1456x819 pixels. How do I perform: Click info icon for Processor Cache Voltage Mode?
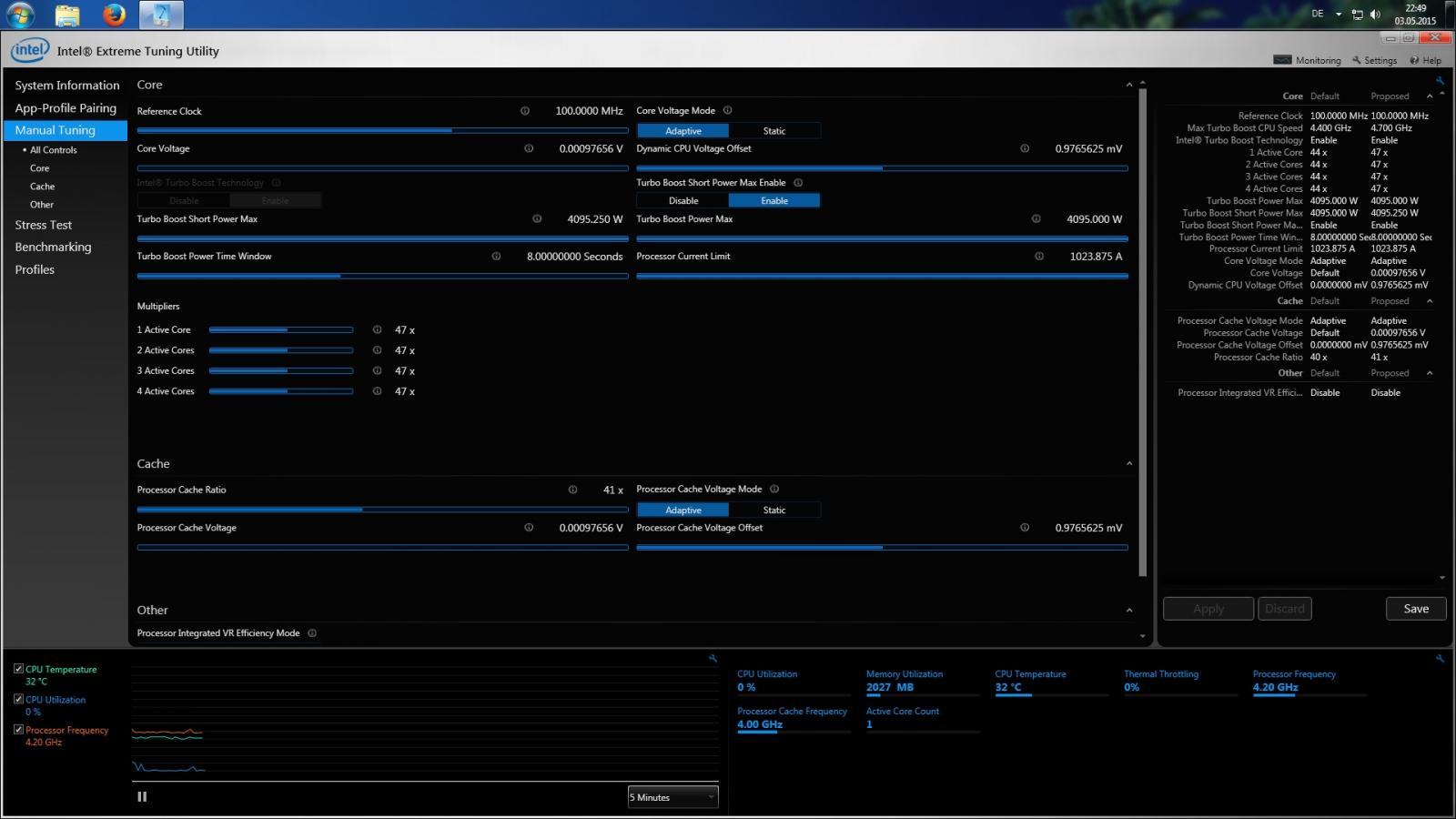[x=774, y=489]
